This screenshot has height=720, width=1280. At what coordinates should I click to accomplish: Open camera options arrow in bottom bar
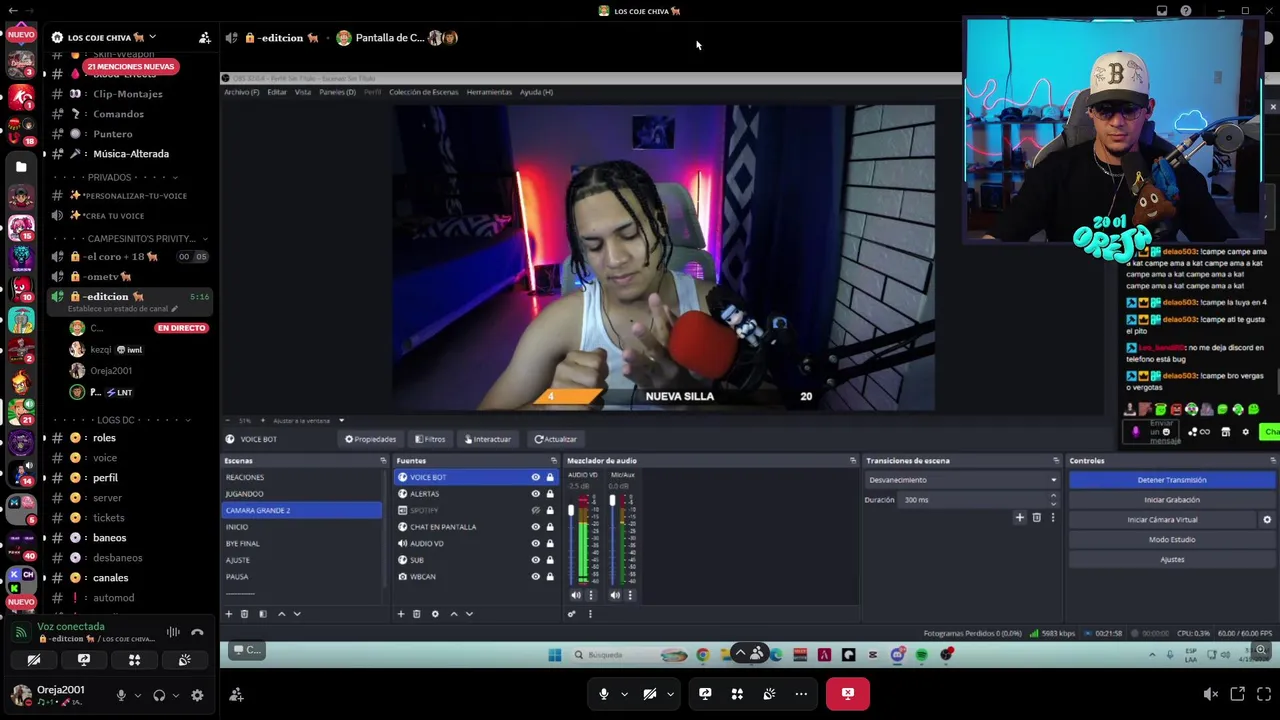(670, 694)
